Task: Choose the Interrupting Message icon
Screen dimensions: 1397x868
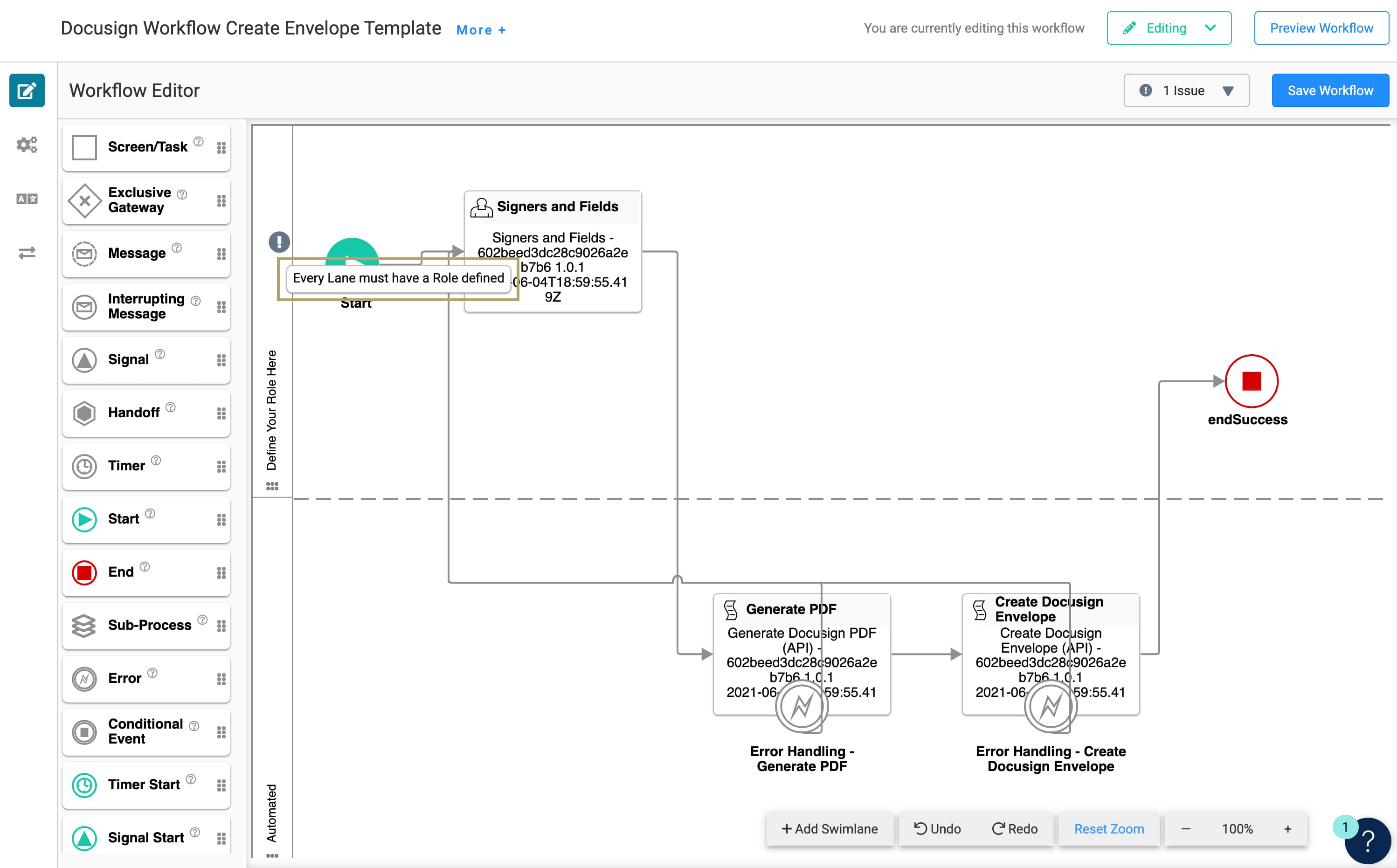Action: pos(84,307)
